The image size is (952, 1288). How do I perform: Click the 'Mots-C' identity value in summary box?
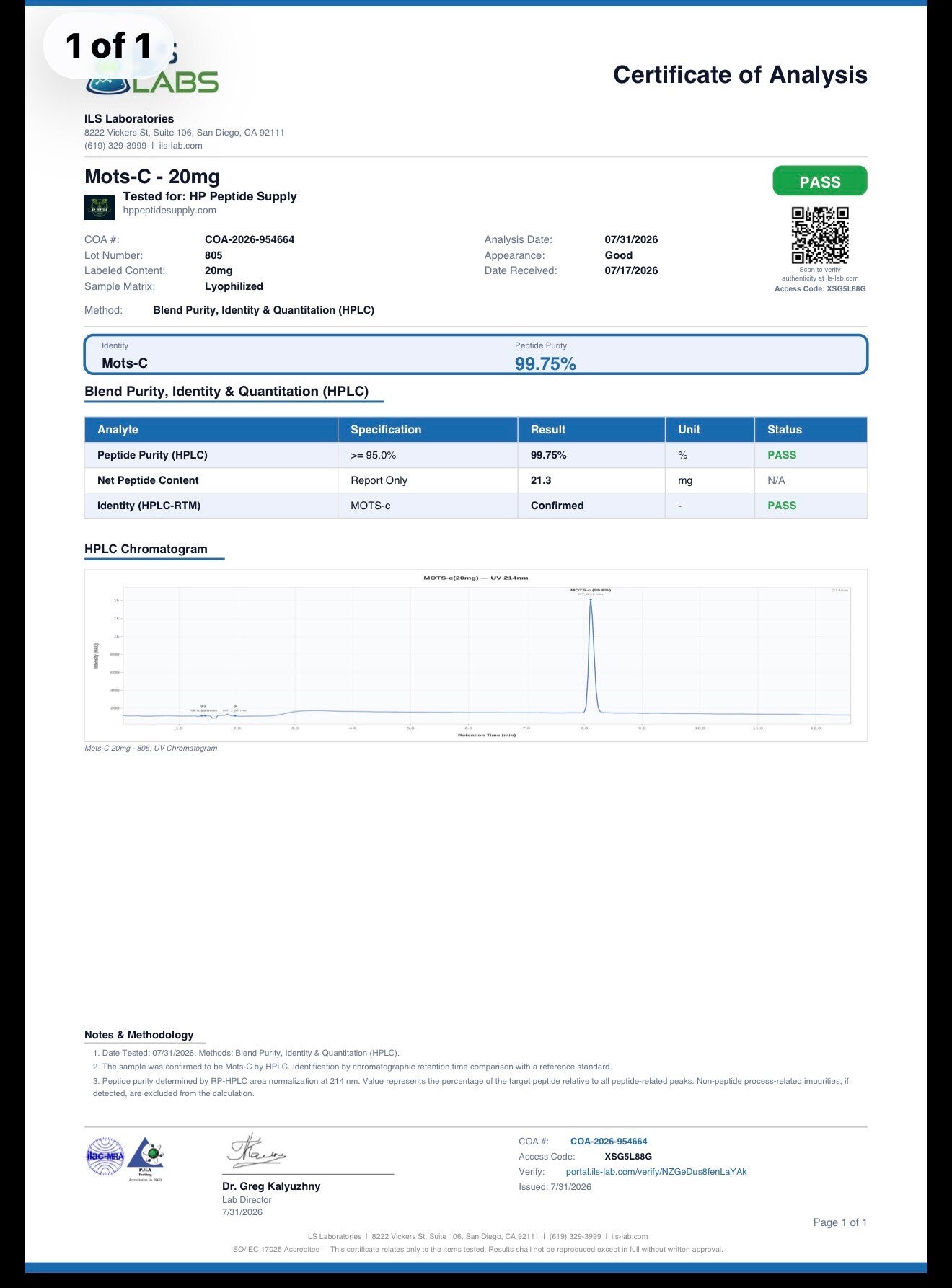point(125,363)
